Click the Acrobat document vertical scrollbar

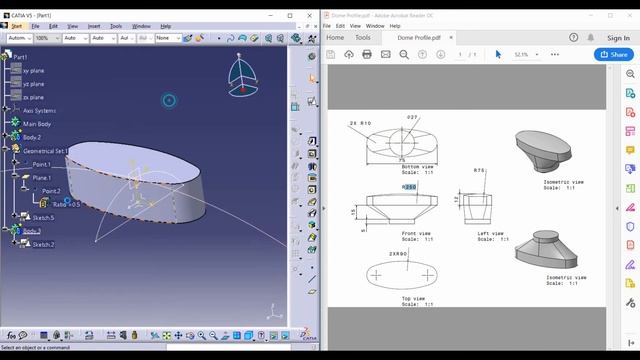[x=610, y=207]
